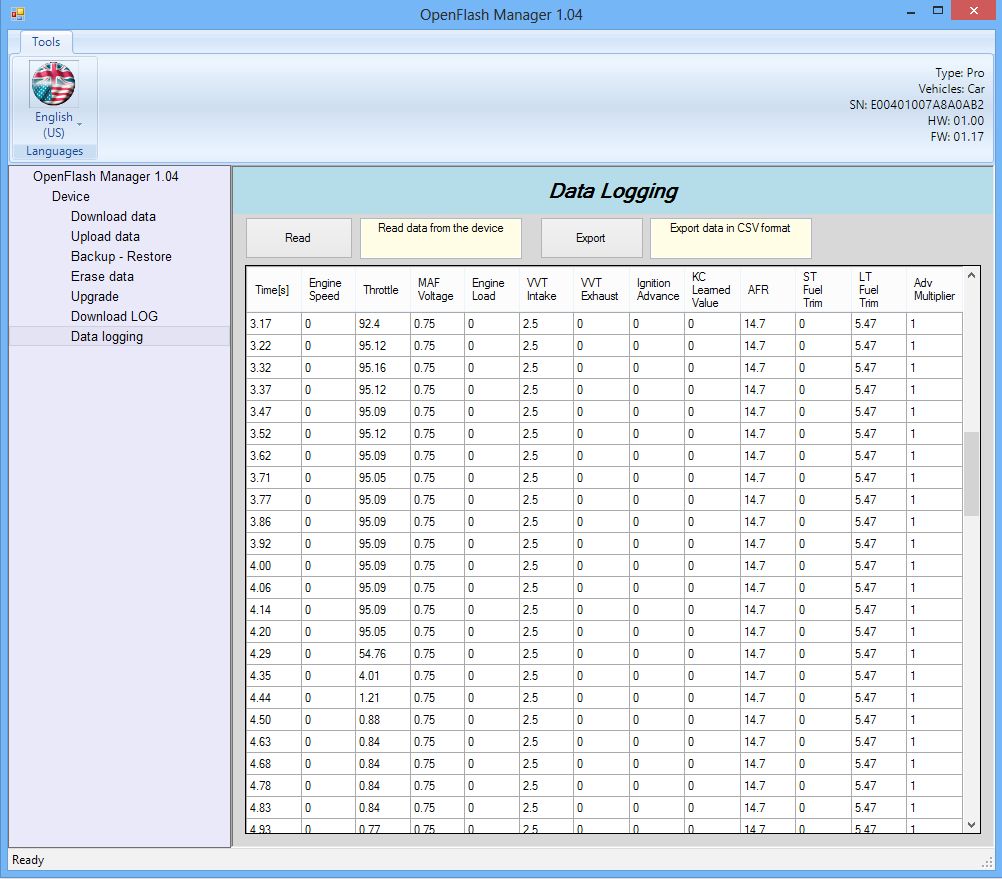Choose Erase data from the sidebar
Viewport: 1002px width, 879px height.
[x=102, y=276]
